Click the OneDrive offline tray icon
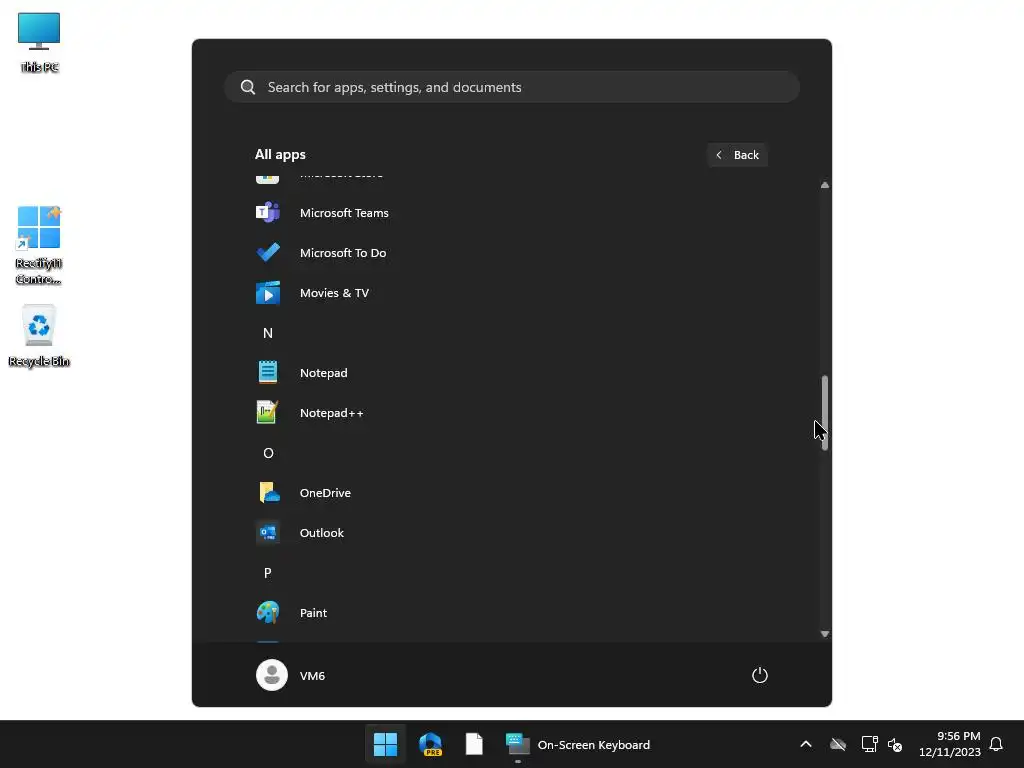 838,744
